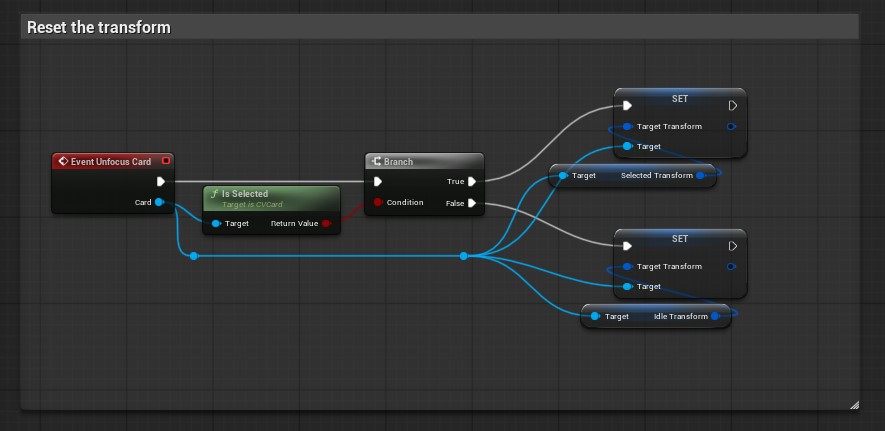Click the Branch execution input pin
The image size is (885, 431).
tap(378, 181)
